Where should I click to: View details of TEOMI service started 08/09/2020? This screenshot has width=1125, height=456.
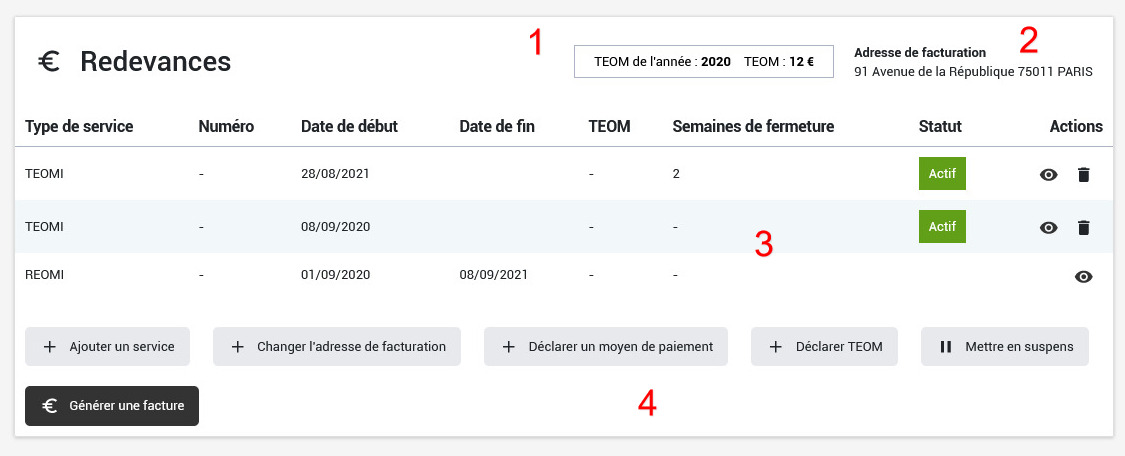tap(1048, 227)
